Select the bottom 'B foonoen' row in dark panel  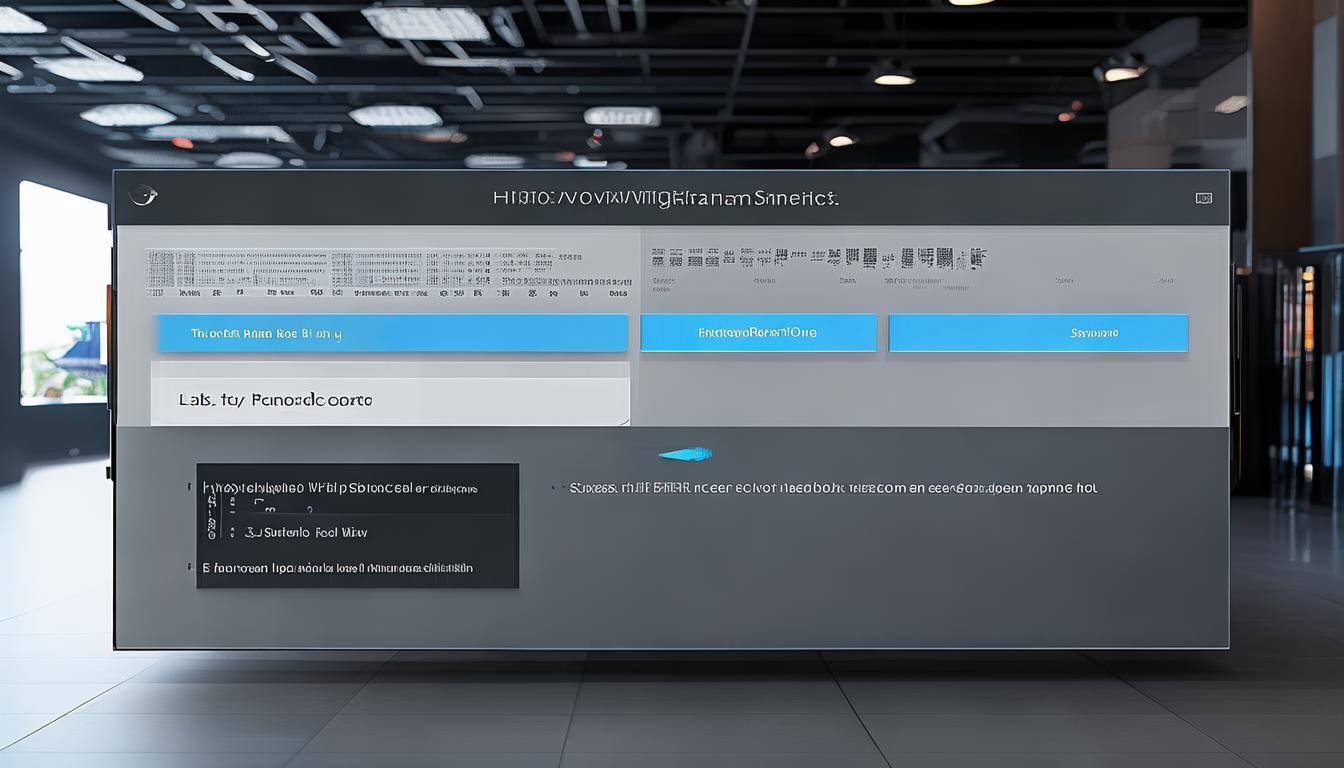click(x=340, y=568)
